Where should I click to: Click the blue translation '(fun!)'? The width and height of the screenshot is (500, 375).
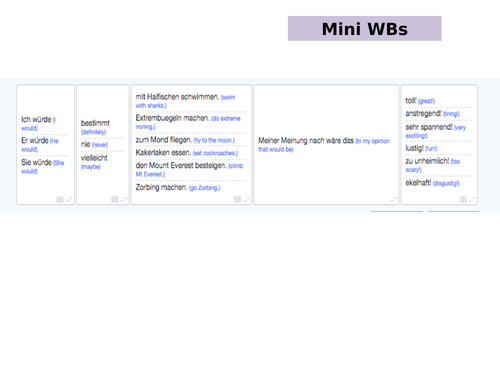[431, 149]
